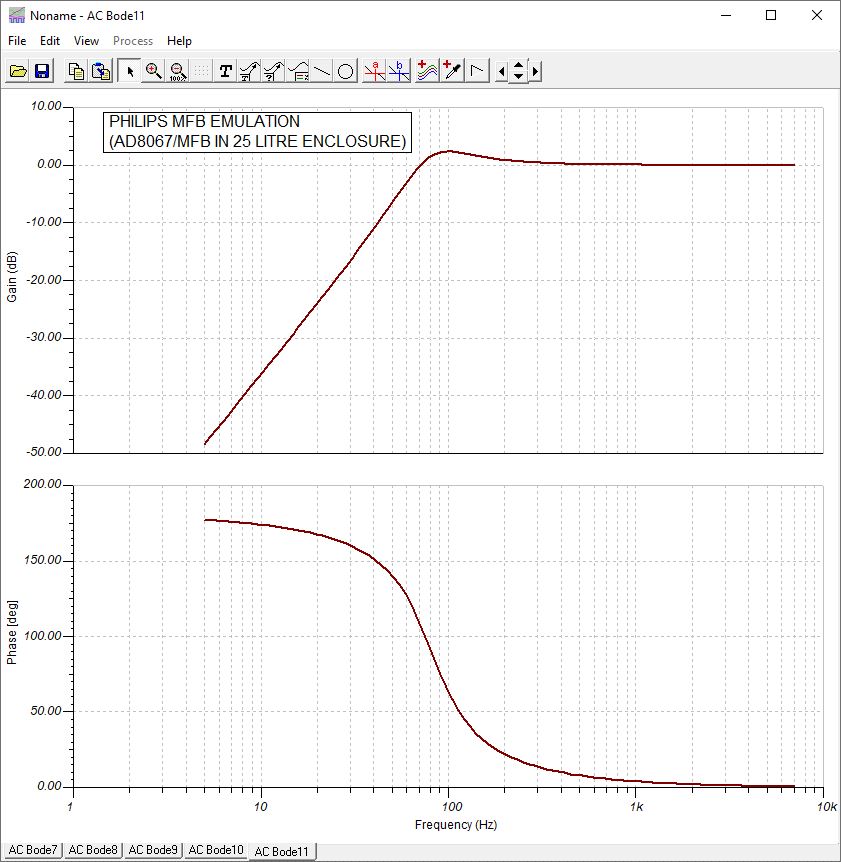
Task: Select the Line drawing tool
Action: tap(322, 71)
